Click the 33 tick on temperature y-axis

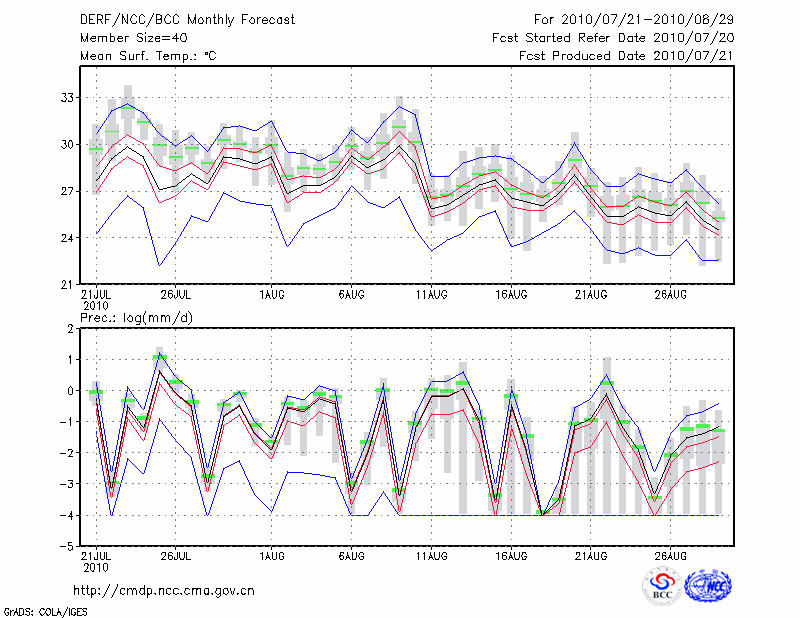(67, 98)
